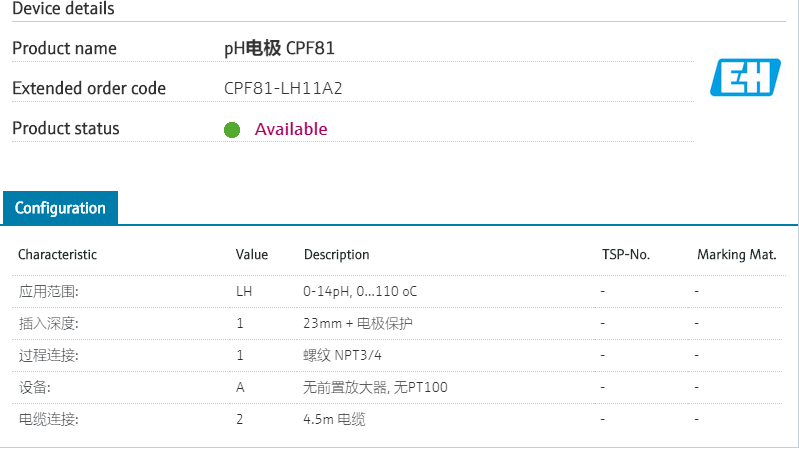Click the Device details heading

(x=63, y=9)
